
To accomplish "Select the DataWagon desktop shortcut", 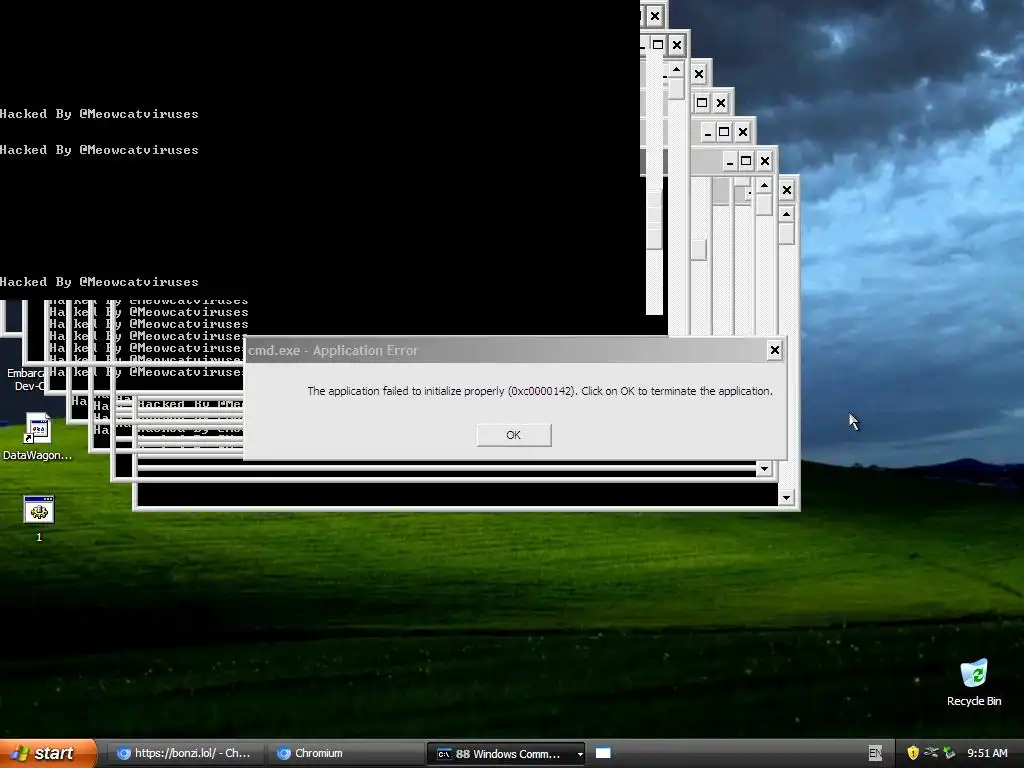I will point(37,437).
